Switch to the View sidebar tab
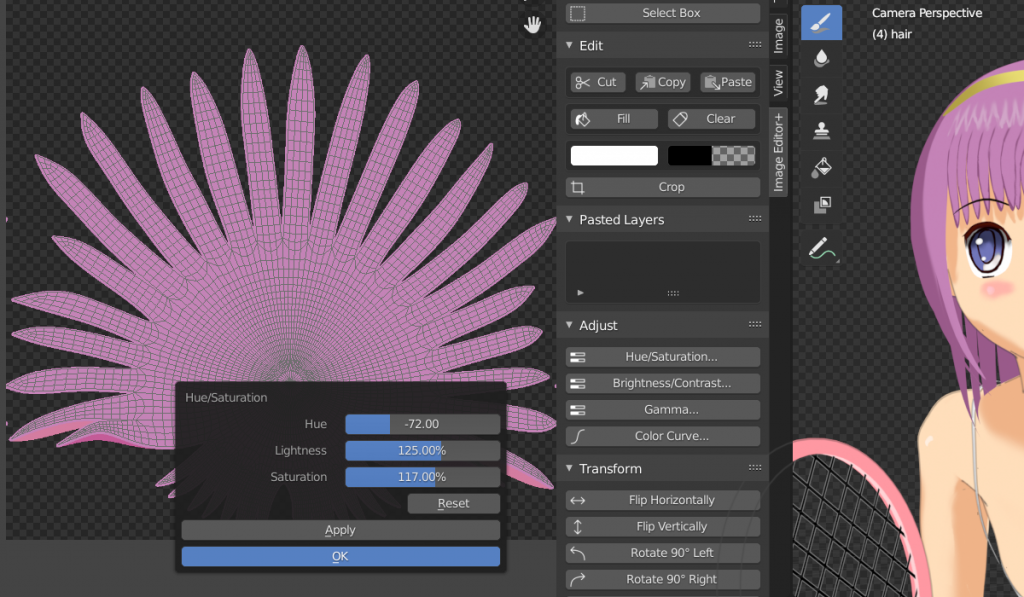The image size is (1024, 597). (x=778, y=84)
